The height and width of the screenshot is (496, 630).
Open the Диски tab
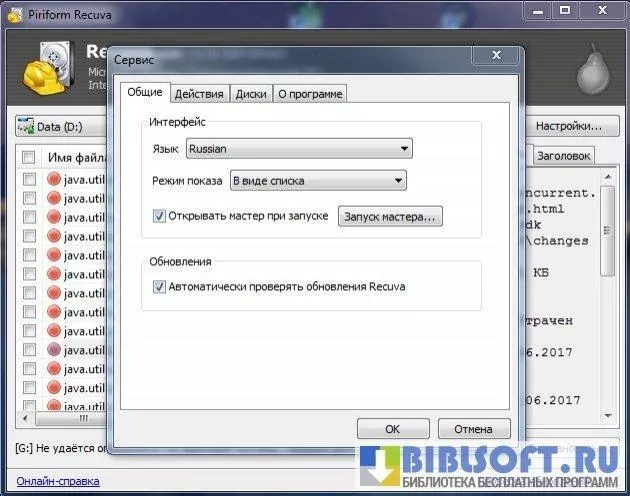[251, 94]
